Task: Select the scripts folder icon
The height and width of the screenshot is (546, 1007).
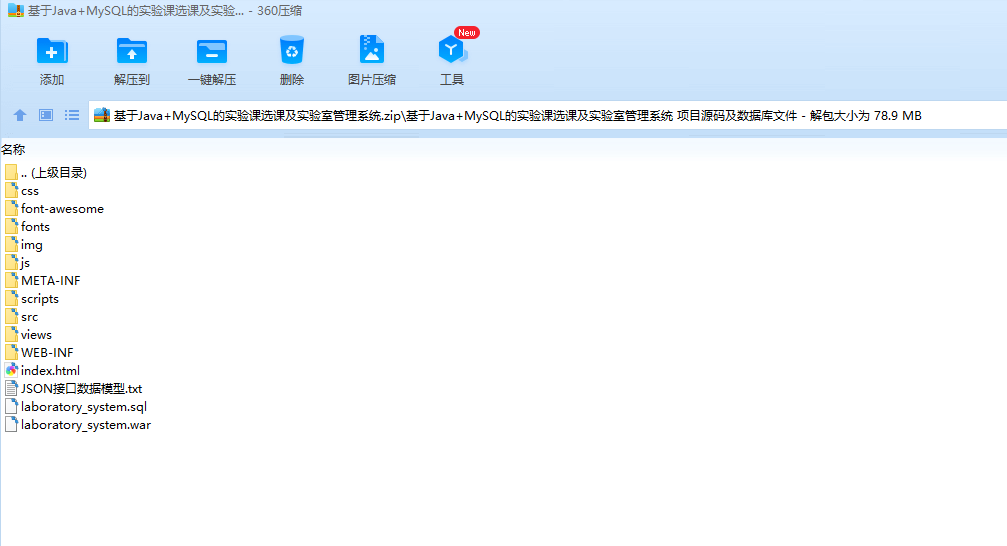Action: [11, 298]
